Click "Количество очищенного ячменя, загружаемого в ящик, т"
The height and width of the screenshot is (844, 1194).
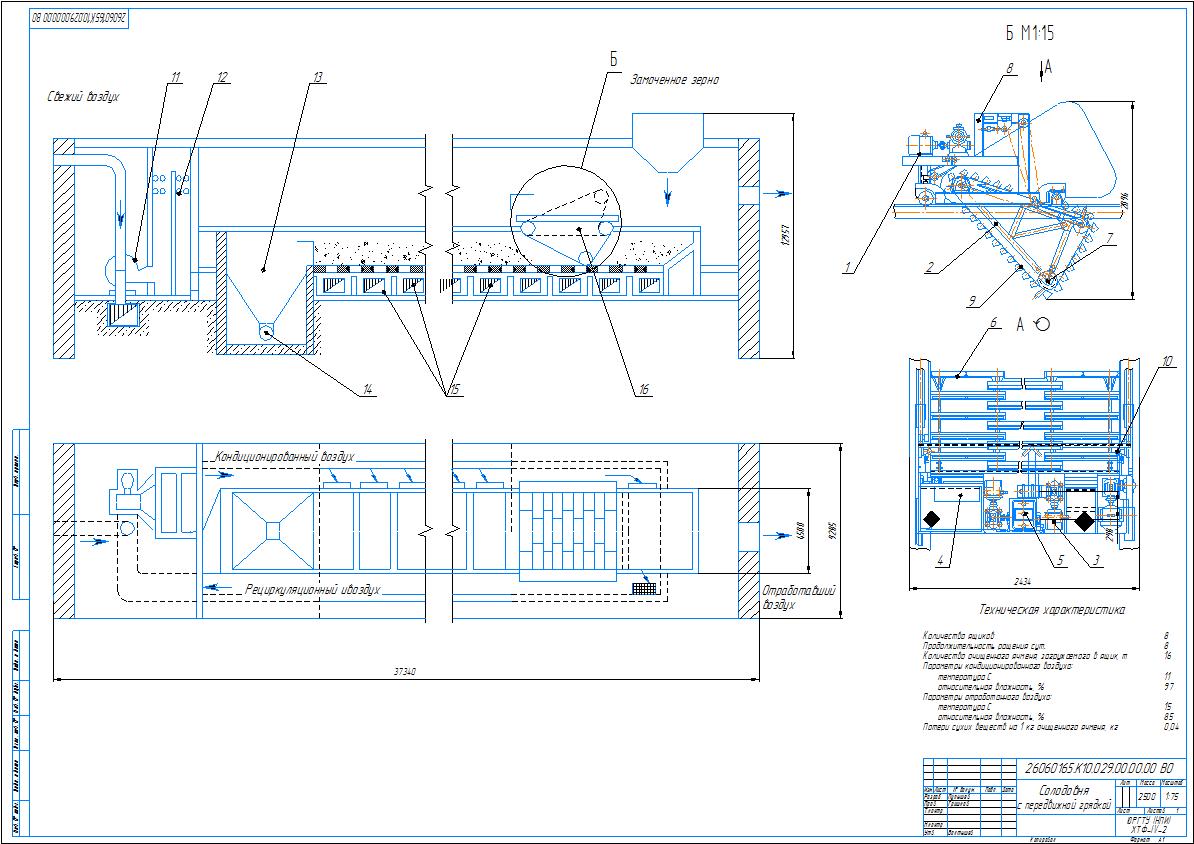coord(1025,656)
